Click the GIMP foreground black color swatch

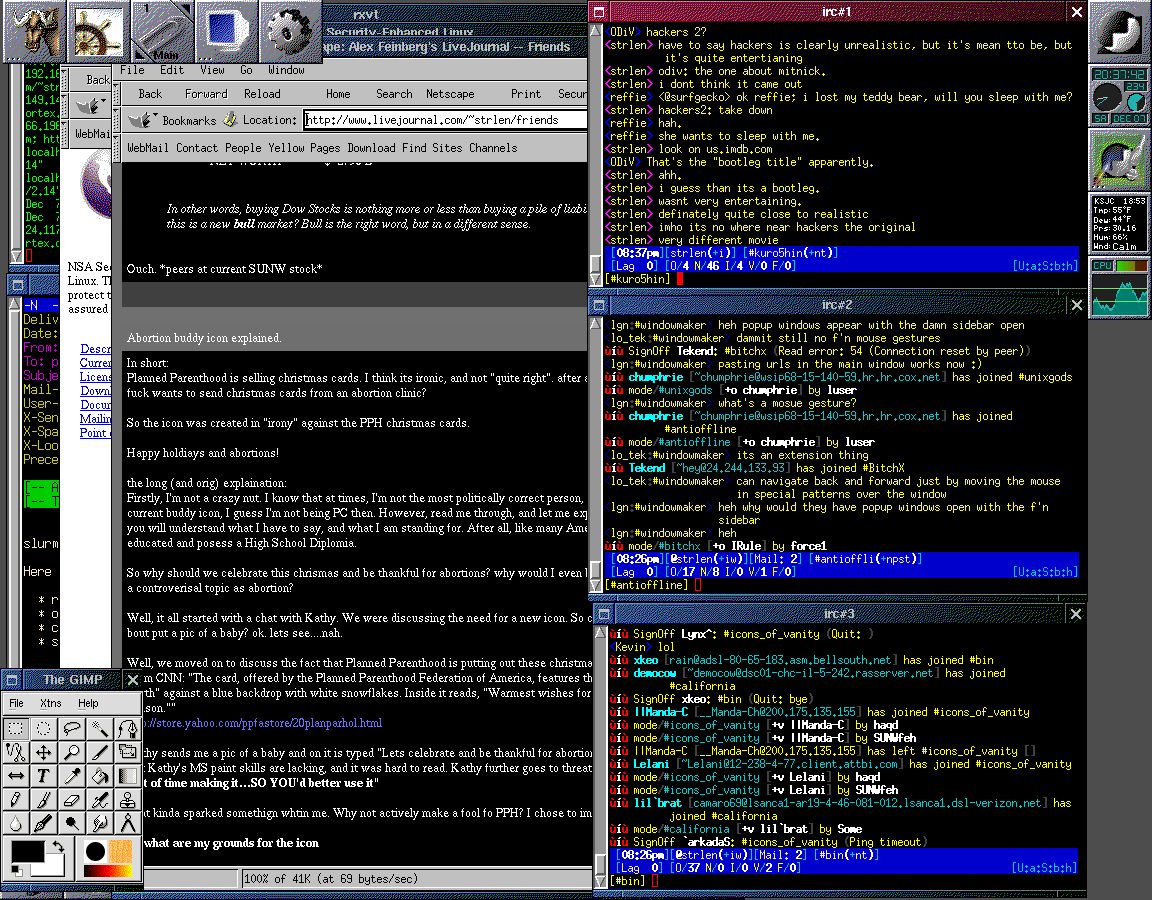click(27, 852)
